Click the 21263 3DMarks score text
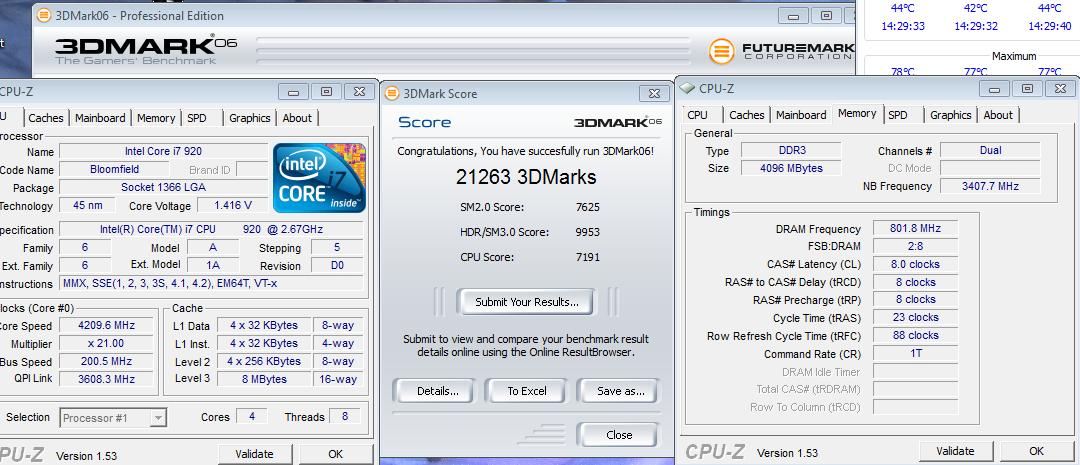The height and width of the screenshot is (465, 1080). point(526,177)
